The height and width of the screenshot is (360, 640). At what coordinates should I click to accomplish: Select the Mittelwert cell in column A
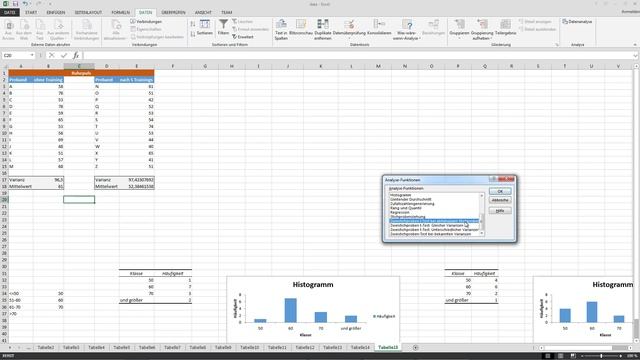(22, 186)
